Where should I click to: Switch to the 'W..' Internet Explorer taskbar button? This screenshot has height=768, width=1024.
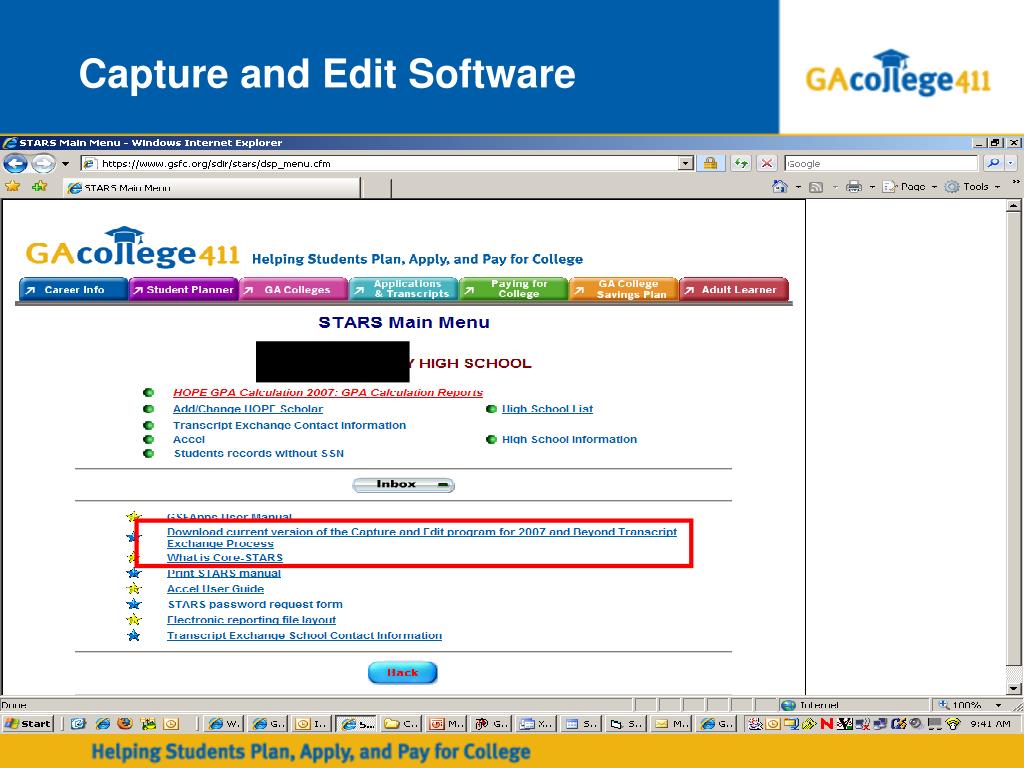(x=224, y=724)
